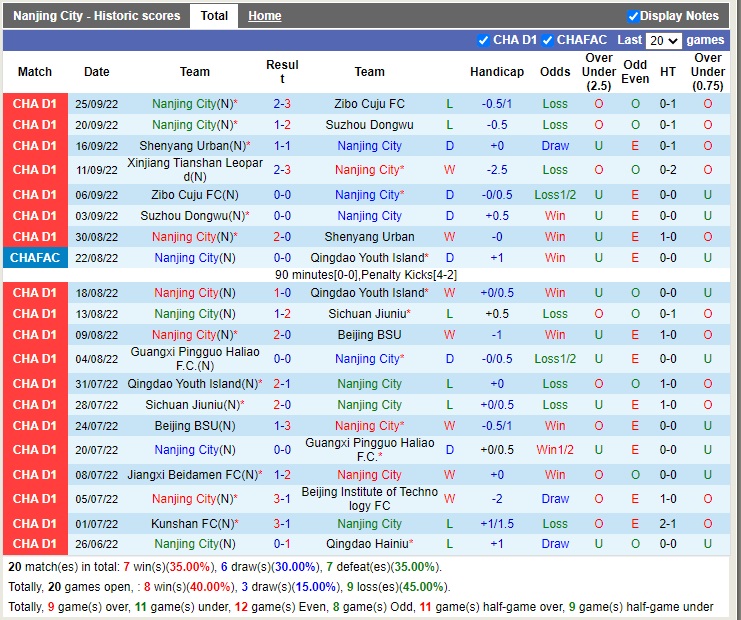Open the Kunshan FC team link
The image size is (741, 620).
coord(187,524)
